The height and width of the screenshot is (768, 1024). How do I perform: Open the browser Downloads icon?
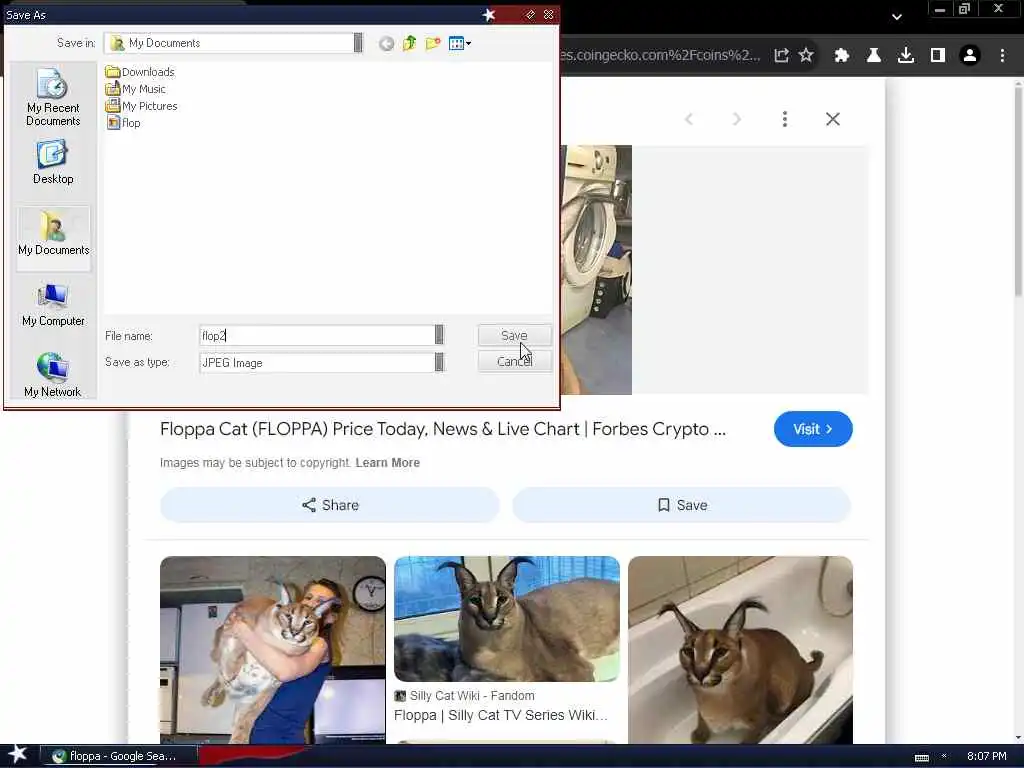point(905,56)
